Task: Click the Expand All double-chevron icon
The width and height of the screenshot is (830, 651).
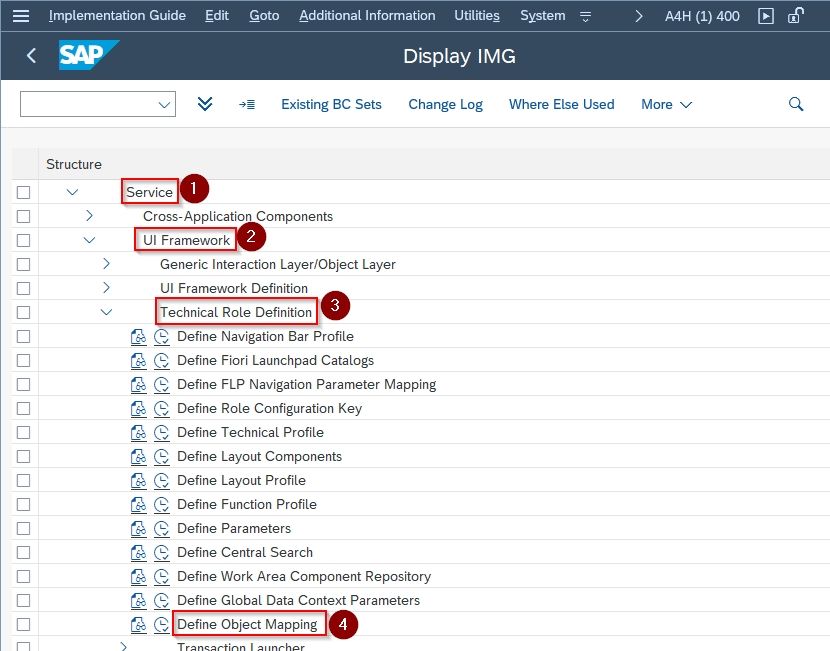Action: pos(205,104)
